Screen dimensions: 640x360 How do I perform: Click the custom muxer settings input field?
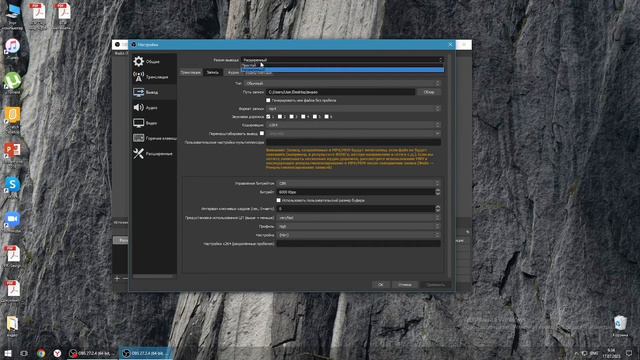click(x=353, y=142)
